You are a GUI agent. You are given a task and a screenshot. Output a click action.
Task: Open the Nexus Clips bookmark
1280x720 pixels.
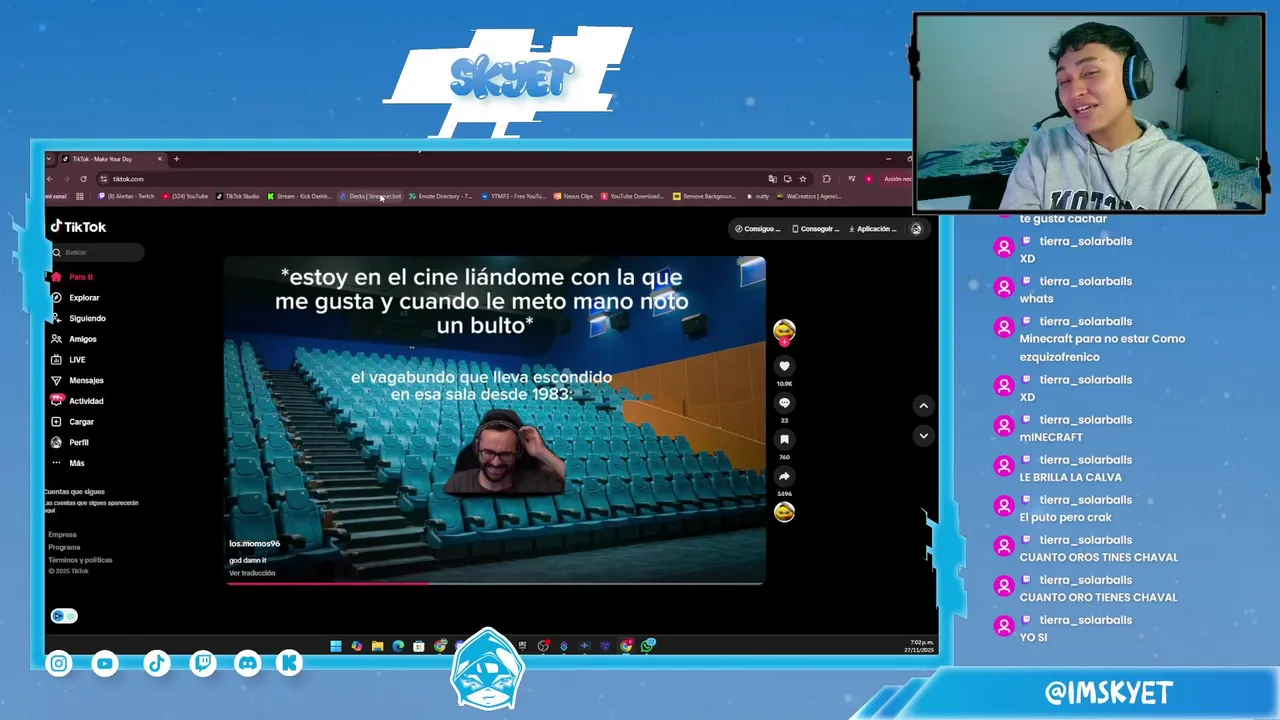573,196
